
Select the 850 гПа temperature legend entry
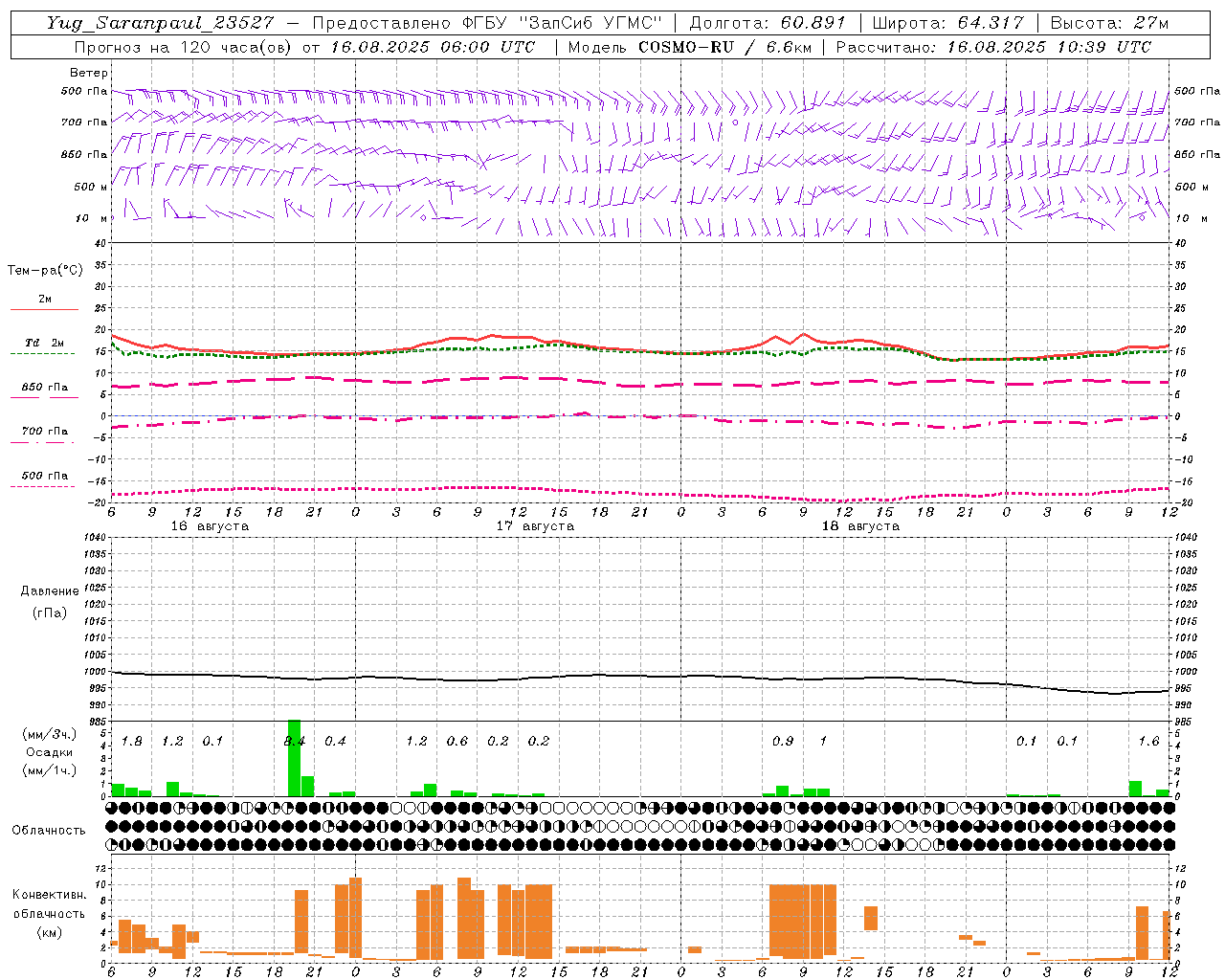click(44, 389)
